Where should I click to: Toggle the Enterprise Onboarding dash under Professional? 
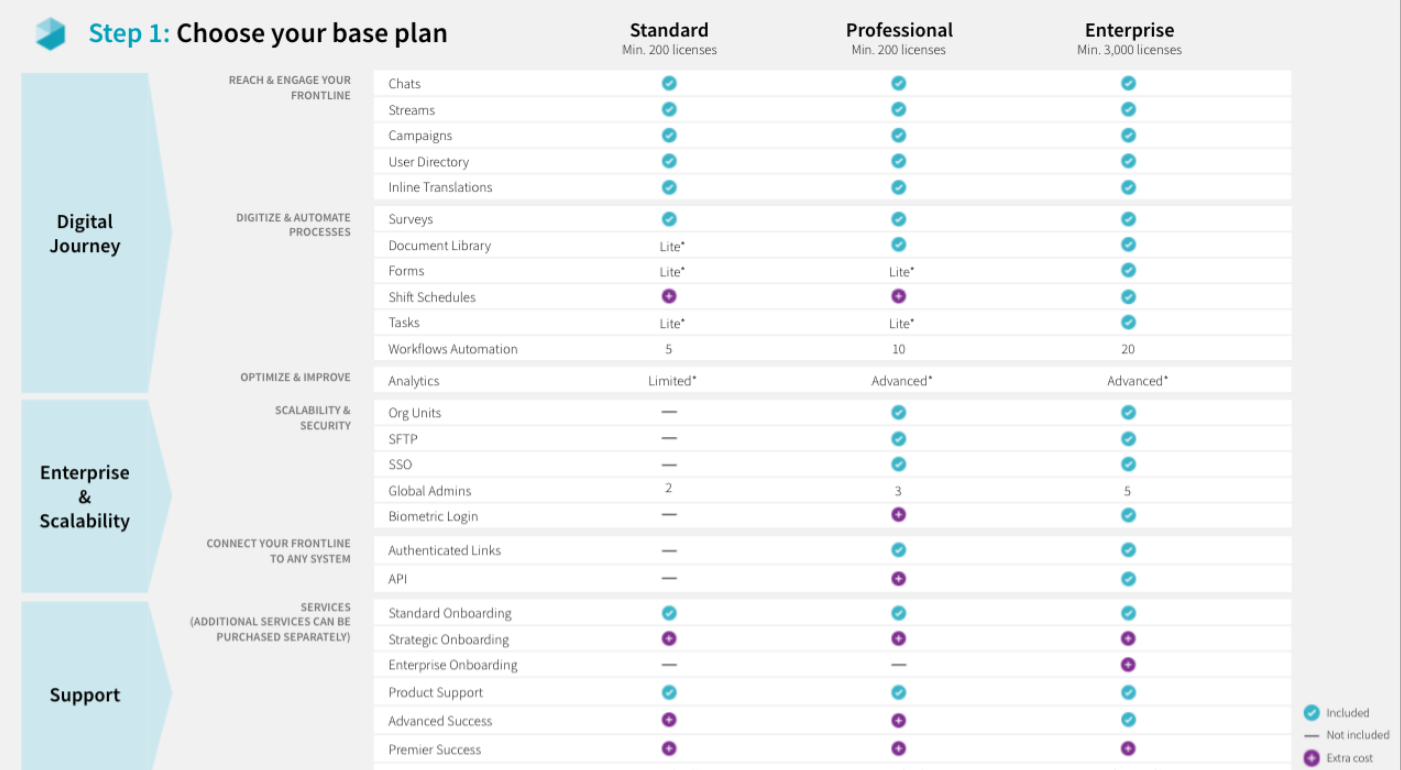pyautogui.click(x=897, y=664)
